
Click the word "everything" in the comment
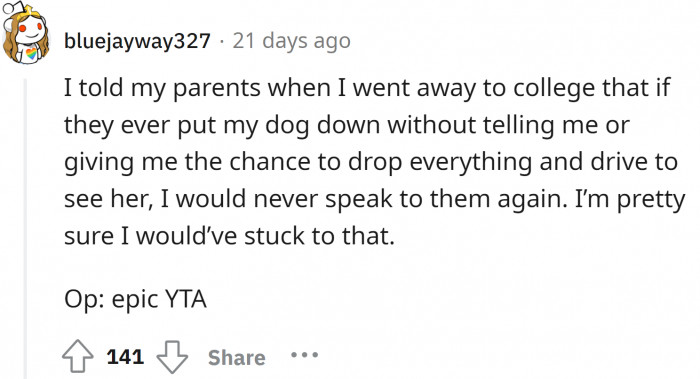click(x=471, y=163)
